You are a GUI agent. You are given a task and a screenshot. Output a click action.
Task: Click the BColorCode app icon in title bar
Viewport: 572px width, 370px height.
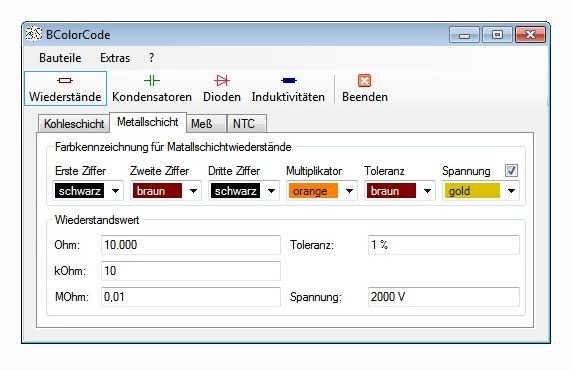tap(34, 35)
